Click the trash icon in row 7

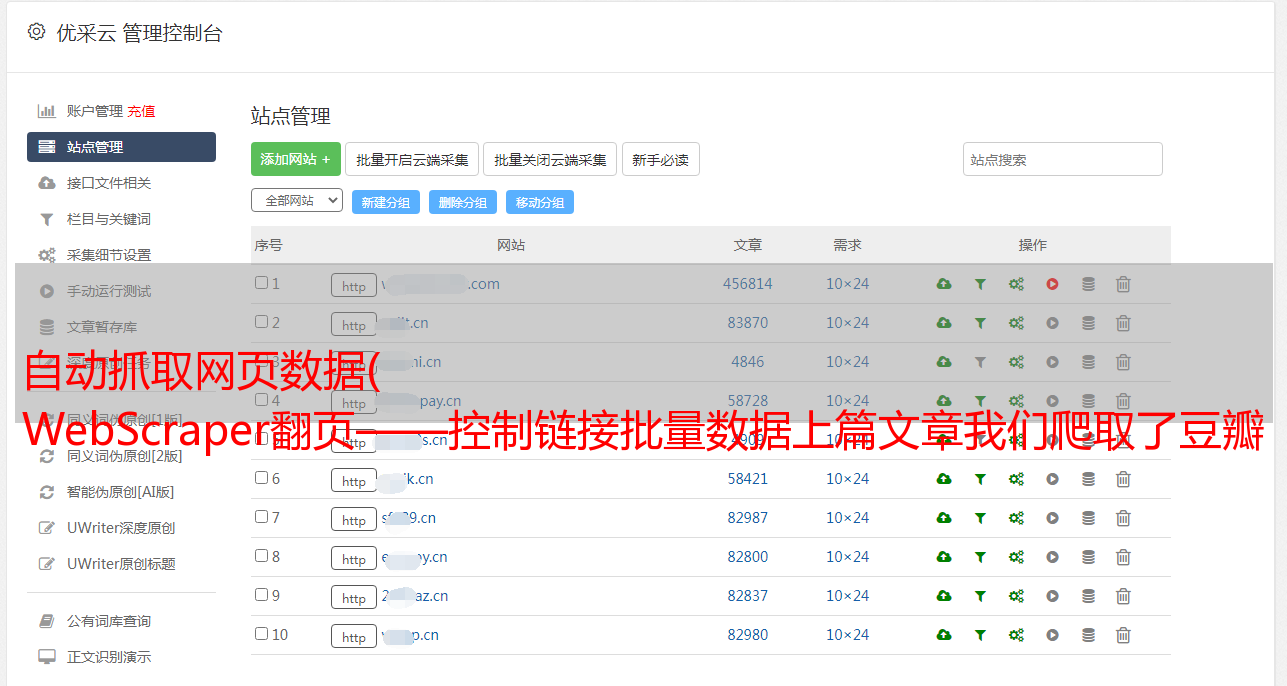point(1123,518)
